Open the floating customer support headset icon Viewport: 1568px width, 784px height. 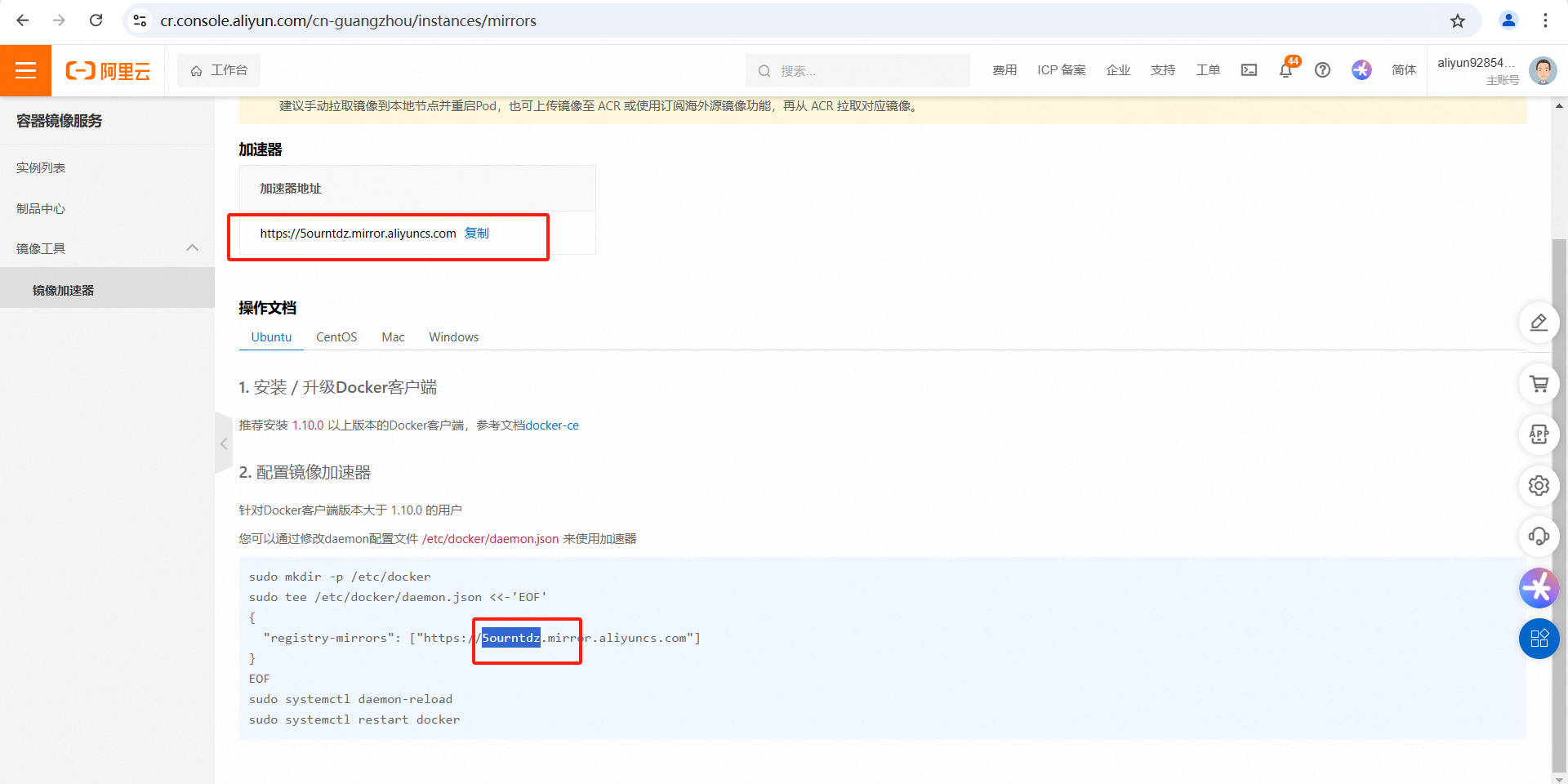pyautogui.click(x=1539, y=537)
